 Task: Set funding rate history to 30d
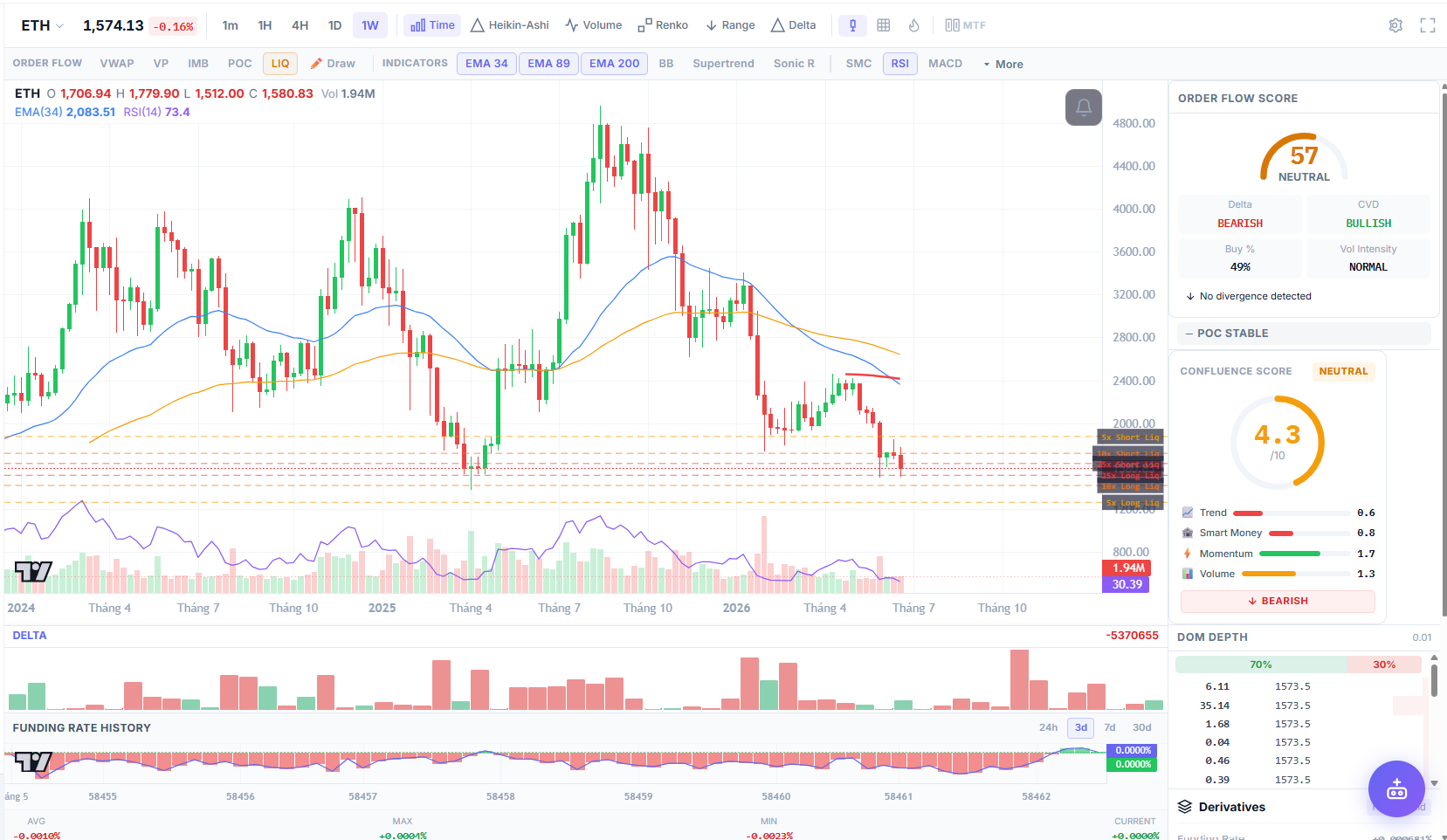click(x=1142, y=727)
